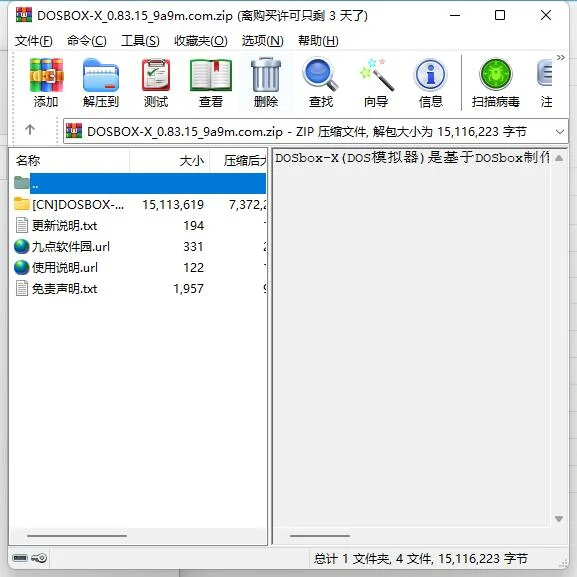Run 测试 (Test) on the archive
This screenshot has width=577, height=577.
[x=156, y=82]
